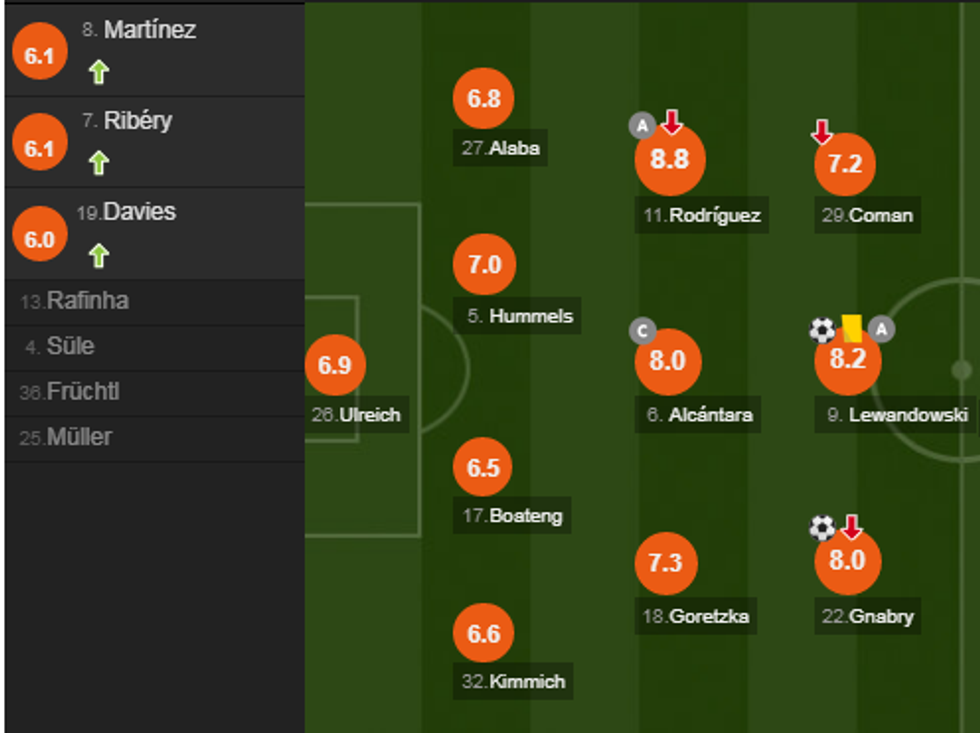Viewport: 980px width, 733px height.
Task: Click the red substitution arrow above Coman
Action: click(x=822, y=131)
